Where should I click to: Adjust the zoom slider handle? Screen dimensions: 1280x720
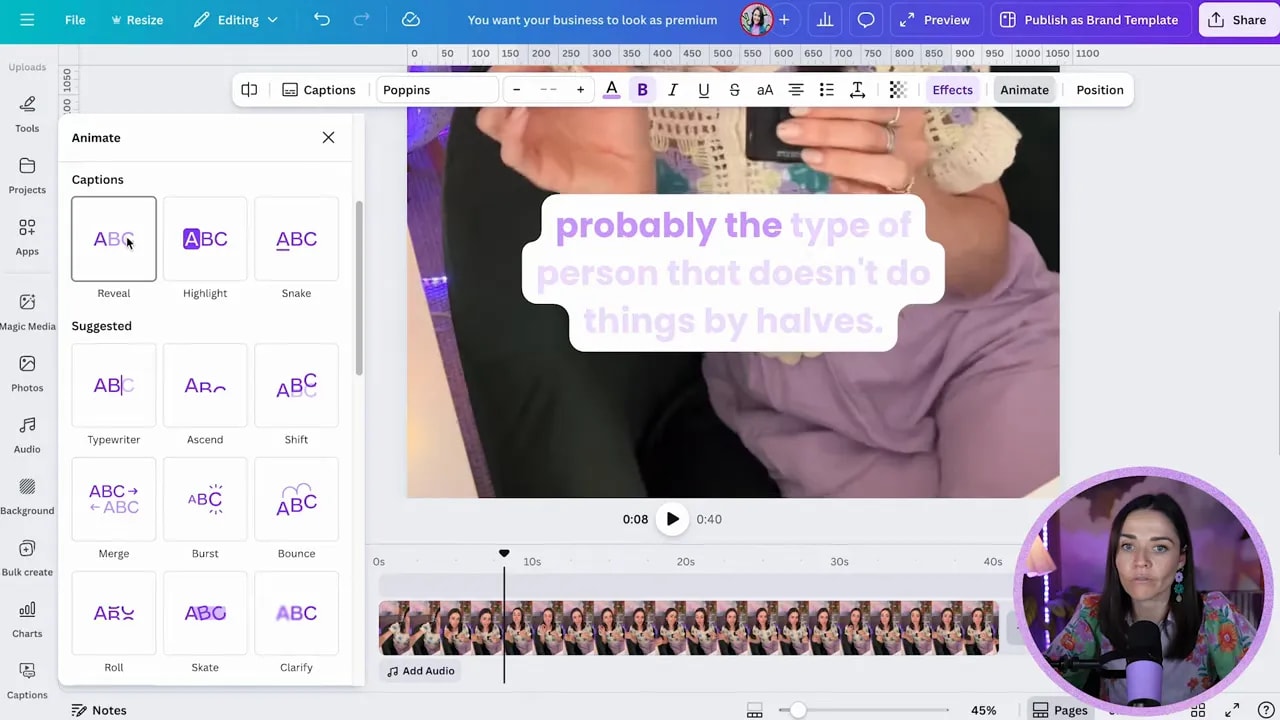[797, 710]
